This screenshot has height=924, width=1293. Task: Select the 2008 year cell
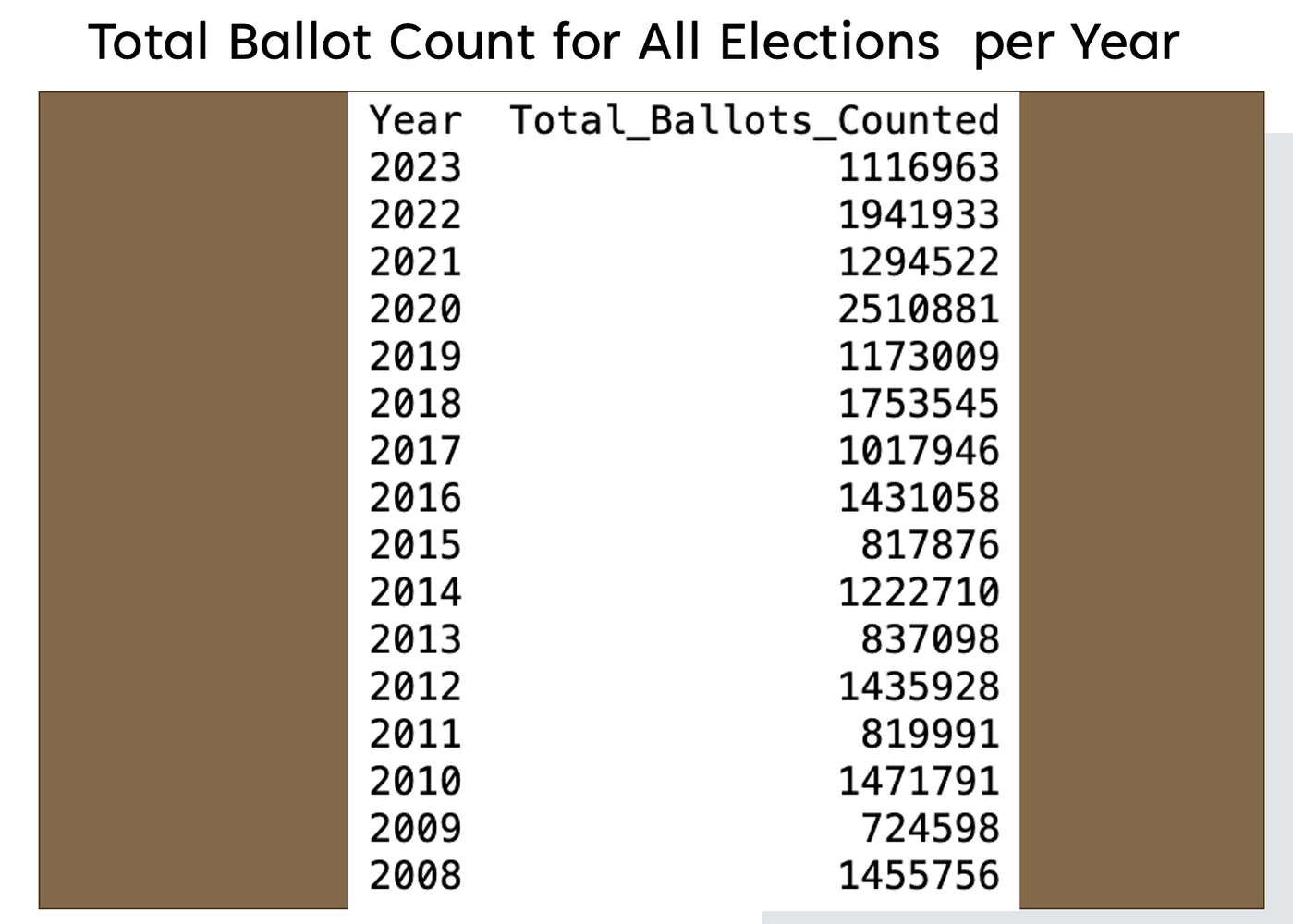415,876
